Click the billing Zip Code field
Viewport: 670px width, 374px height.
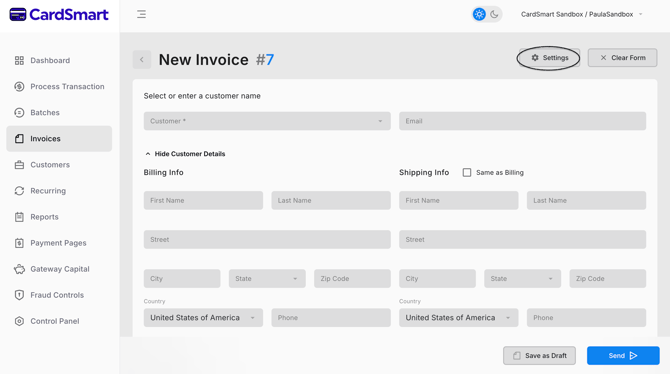(x=353, y=279)
